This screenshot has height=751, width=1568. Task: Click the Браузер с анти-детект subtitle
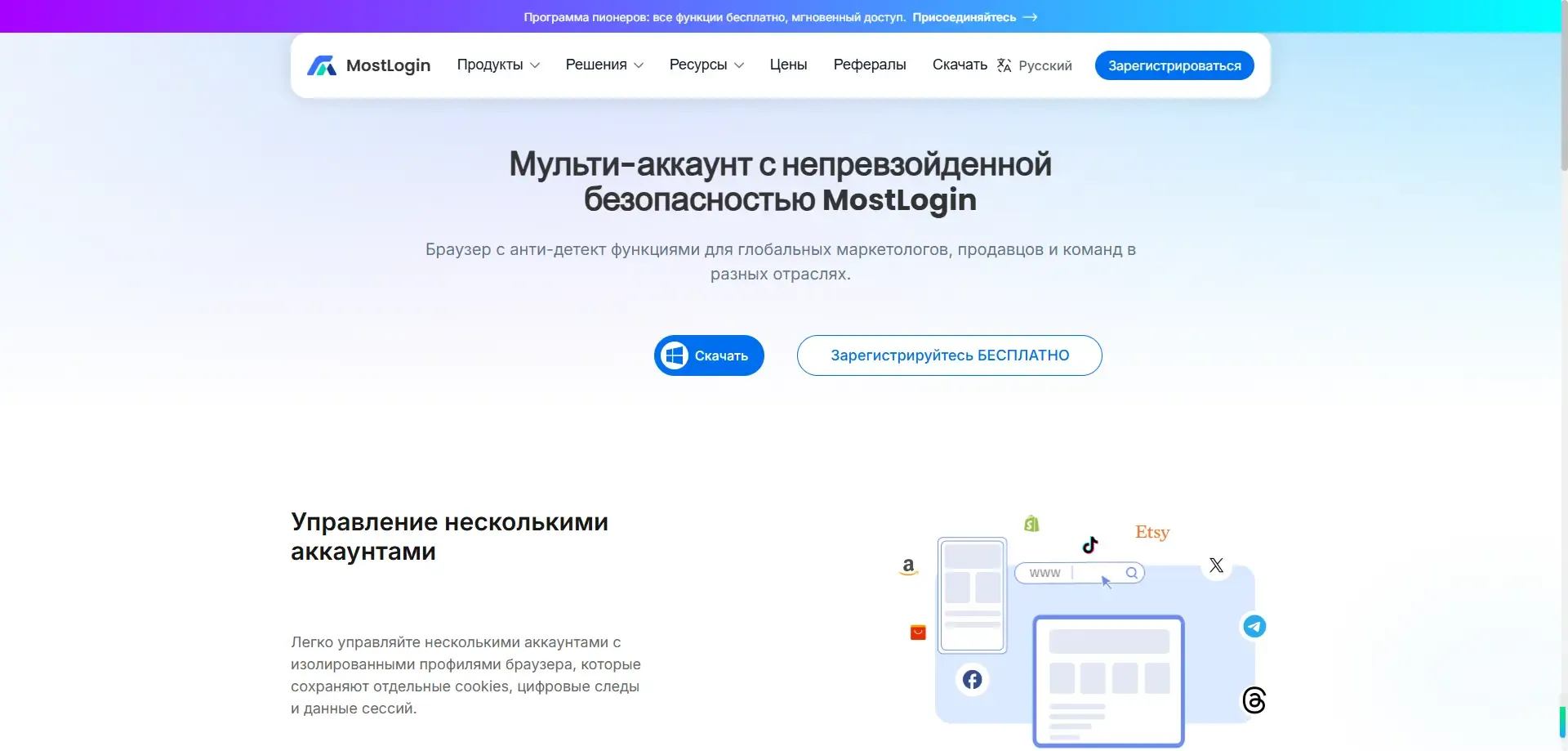[780, 262]
